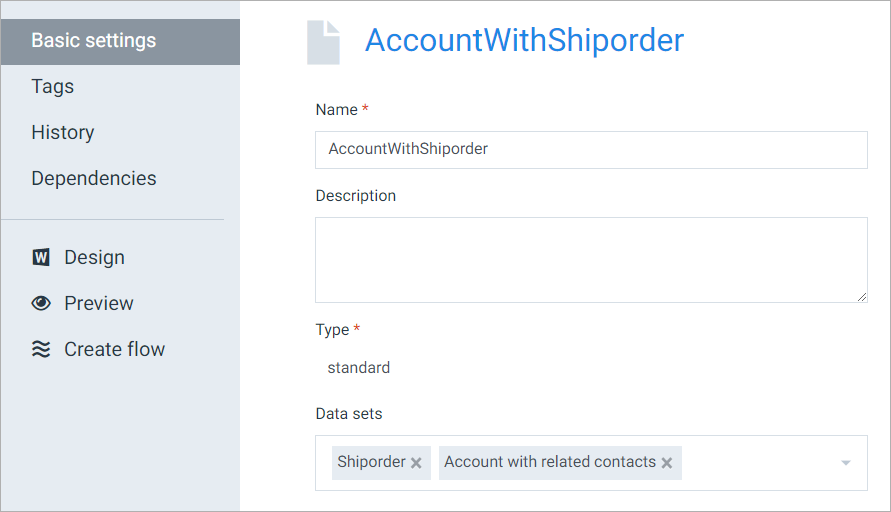Expand the Data sets dropdown arrow
This screenshot has width=891, height=512.
846,463
